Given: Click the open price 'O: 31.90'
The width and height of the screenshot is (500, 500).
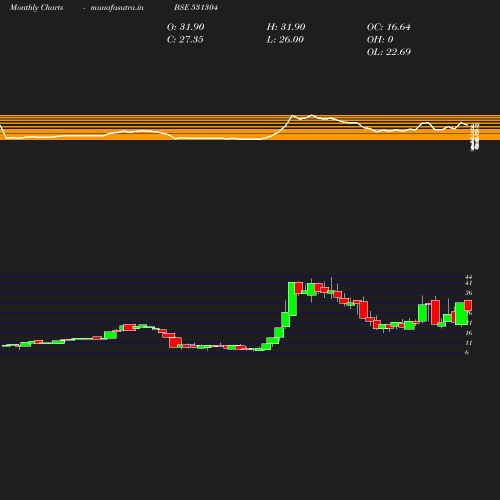Looking at the screenshot, I should coord(186,27).
